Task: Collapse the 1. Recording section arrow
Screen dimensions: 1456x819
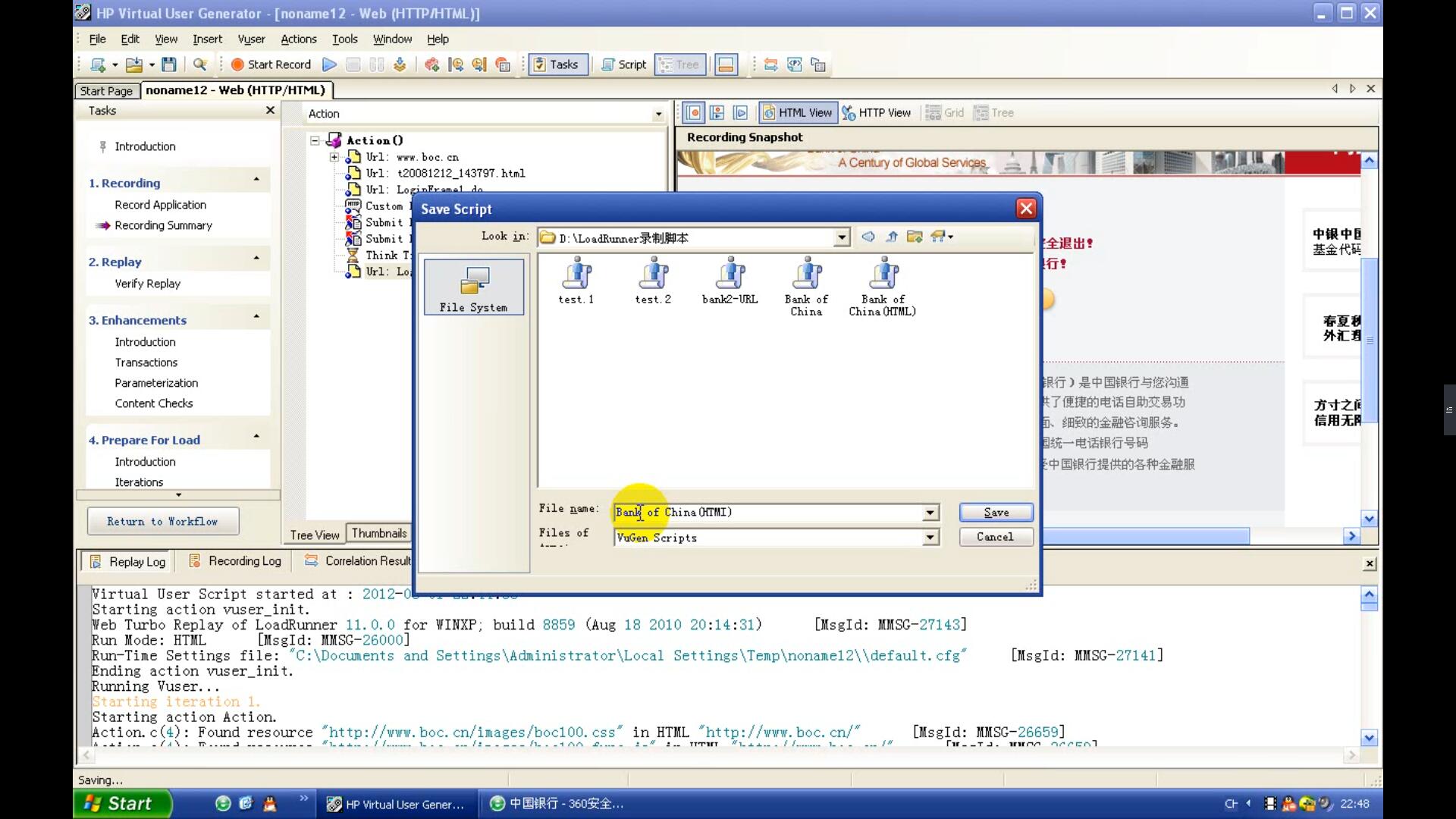Action: click(256, 180)
